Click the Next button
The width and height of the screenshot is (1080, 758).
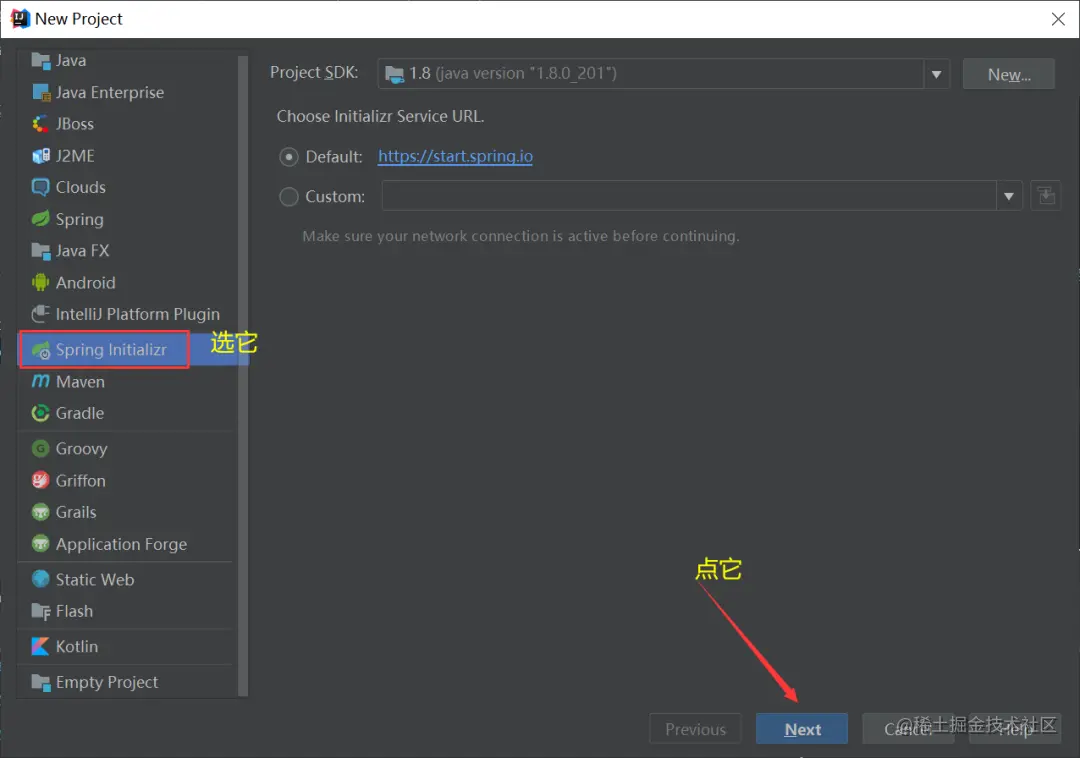802,729
